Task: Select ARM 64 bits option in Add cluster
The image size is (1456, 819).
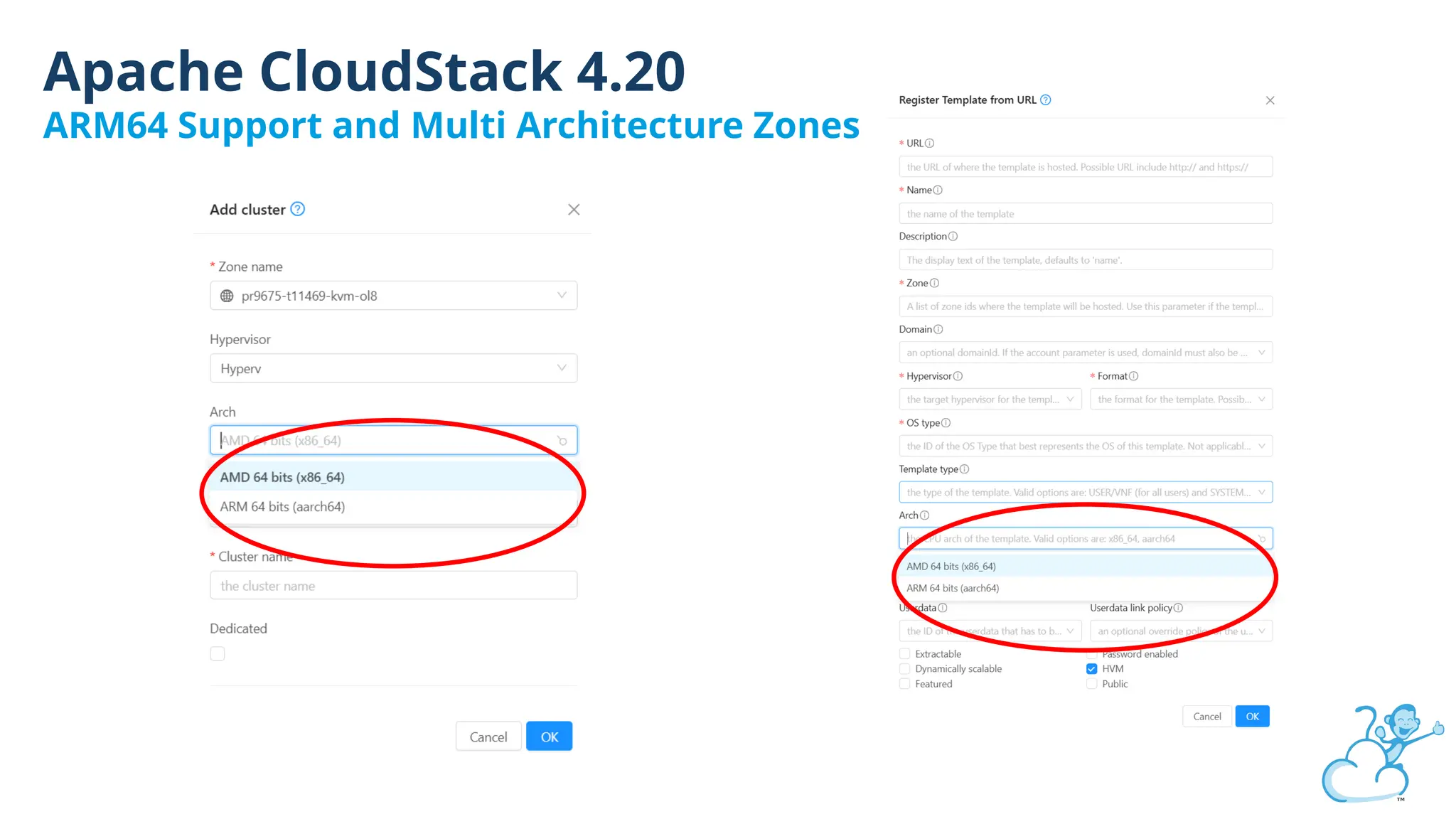Action: [393, 507]
